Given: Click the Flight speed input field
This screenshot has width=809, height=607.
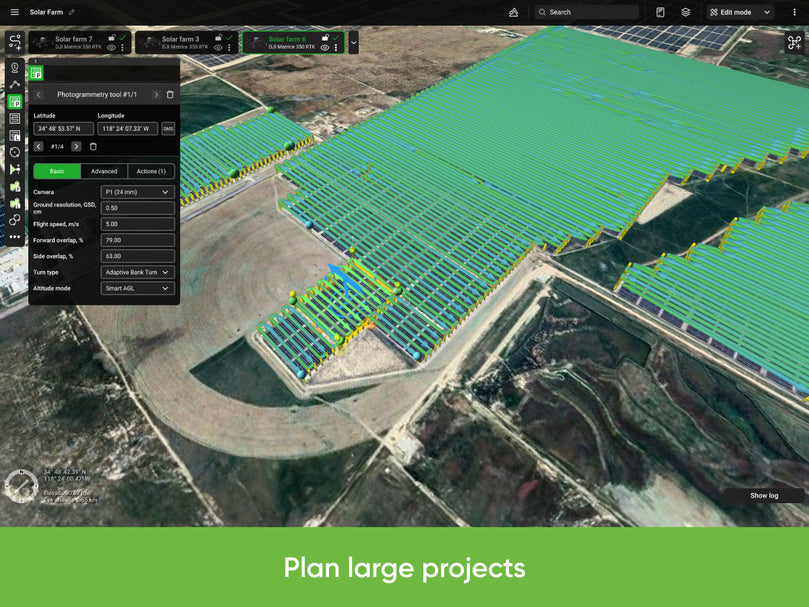Looking at the screenshot, I should [x=138, y=224].
